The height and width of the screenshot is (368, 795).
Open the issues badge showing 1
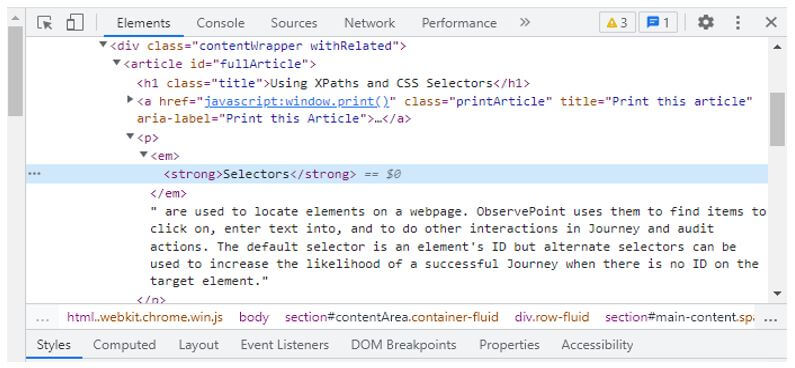coord(658,23)
